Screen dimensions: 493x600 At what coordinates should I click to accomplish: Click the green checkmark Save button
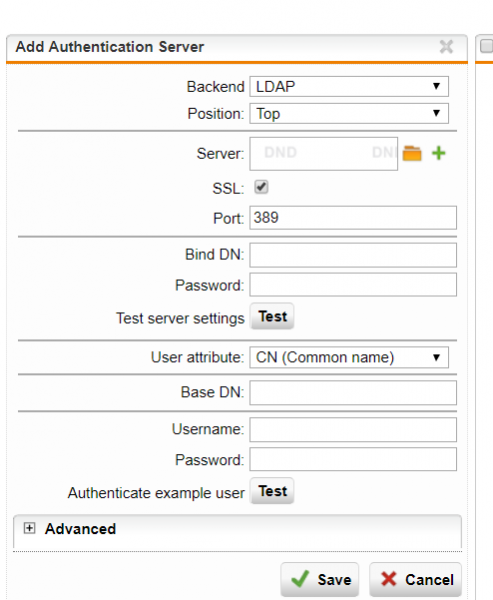pyautogui.click(x=320, y=579)
